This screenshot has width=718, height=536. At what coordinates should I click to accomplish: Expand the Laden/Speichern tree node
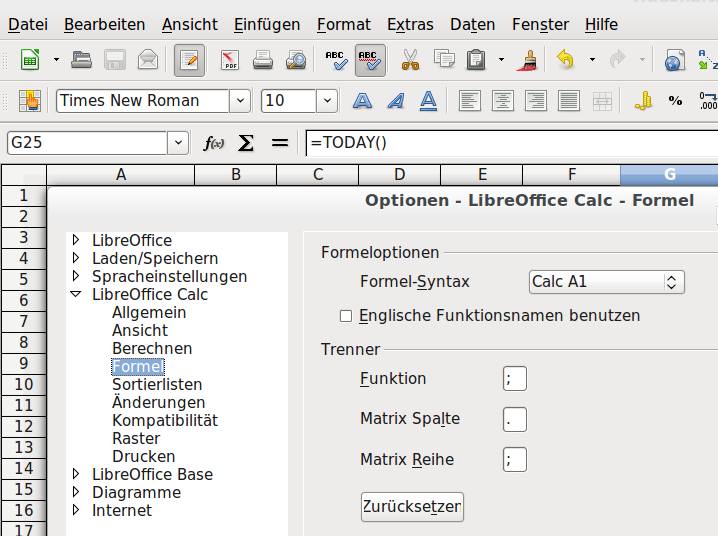point(76,258)
